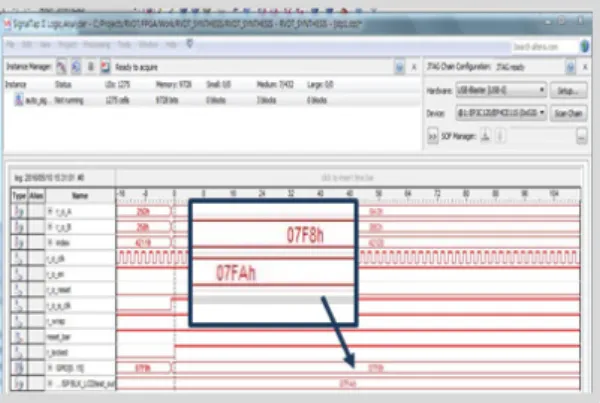This screenshot has width=600, height=403.
Task: Click the Setup... button
Action: coord(568,91)
